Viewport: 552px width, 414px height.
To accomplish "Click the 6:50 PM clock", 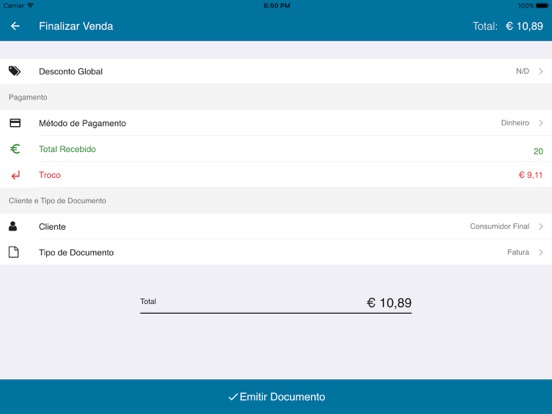I will pyautogui.click(x=277, y=6).
